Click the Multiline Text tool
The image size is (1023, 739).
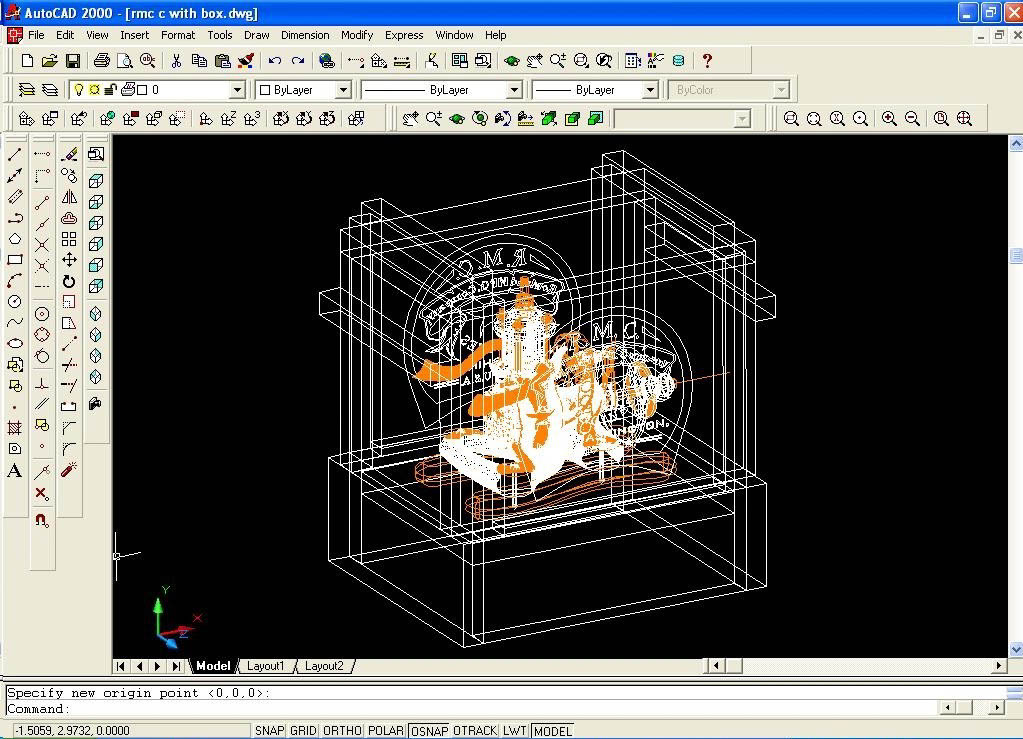click(15, 471)
